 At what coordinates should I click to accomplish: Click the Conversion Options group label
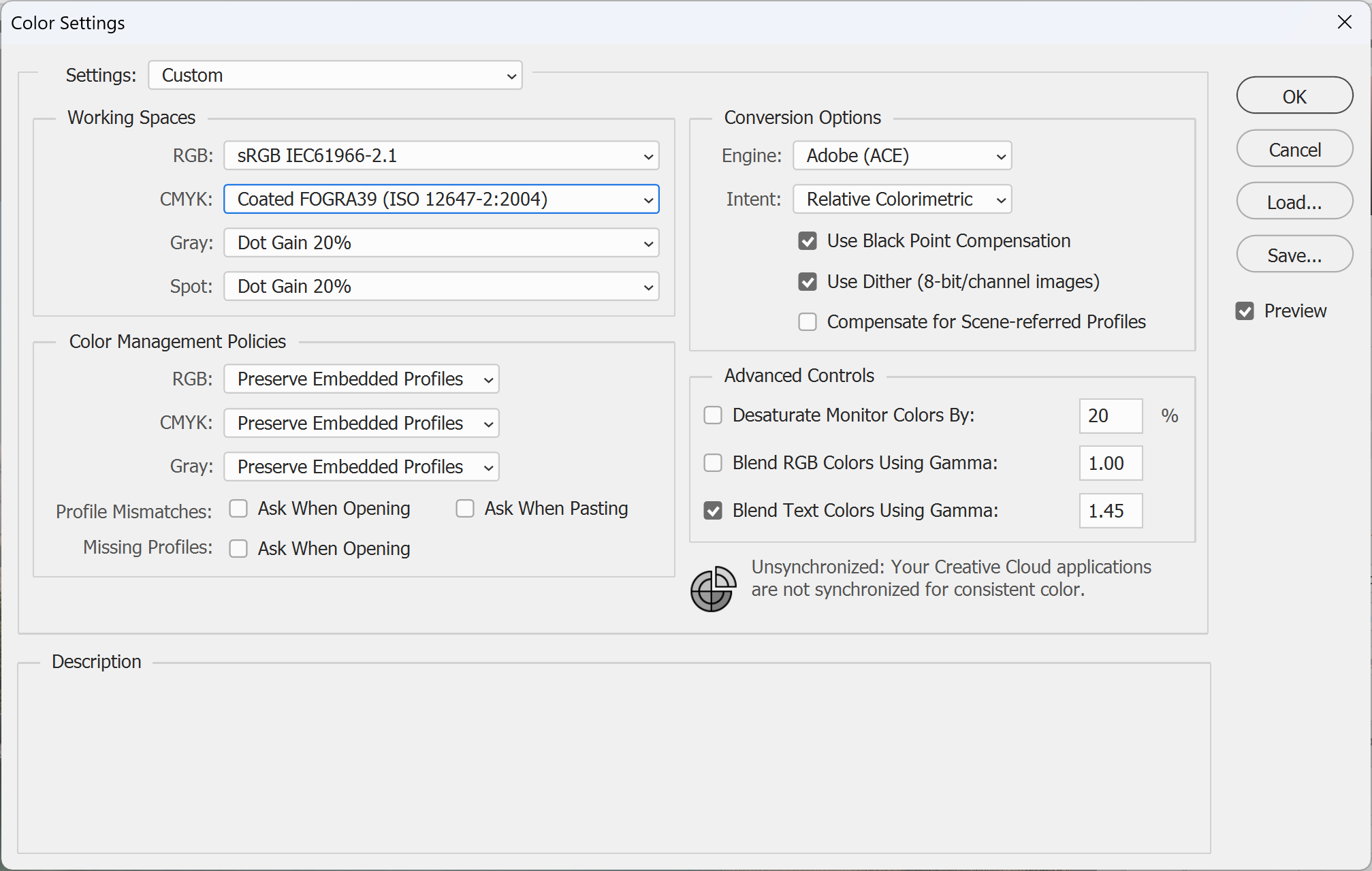pos(803,118)
